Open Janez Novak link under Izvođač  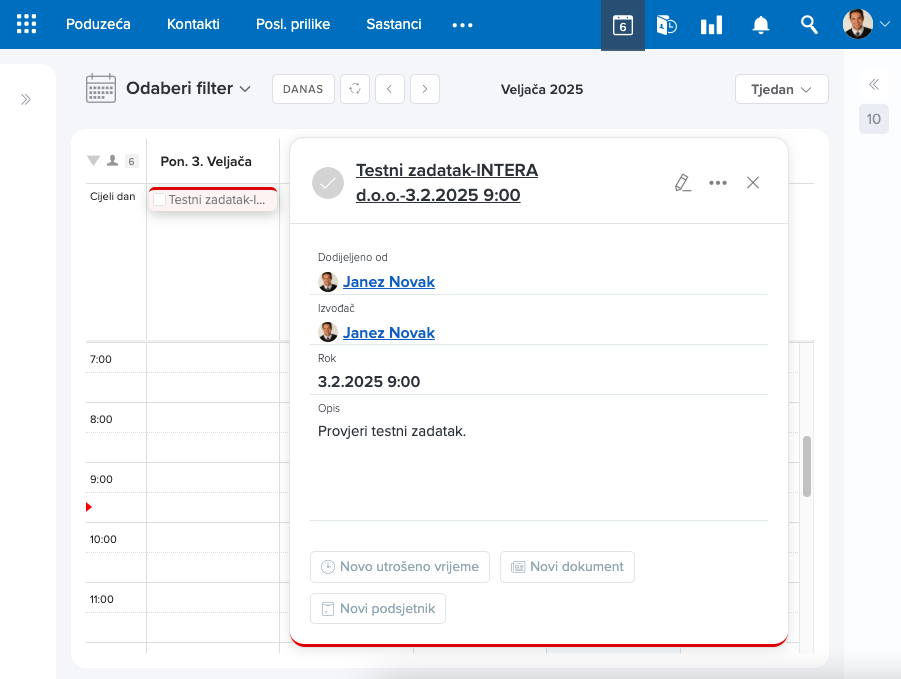[388, 332]
